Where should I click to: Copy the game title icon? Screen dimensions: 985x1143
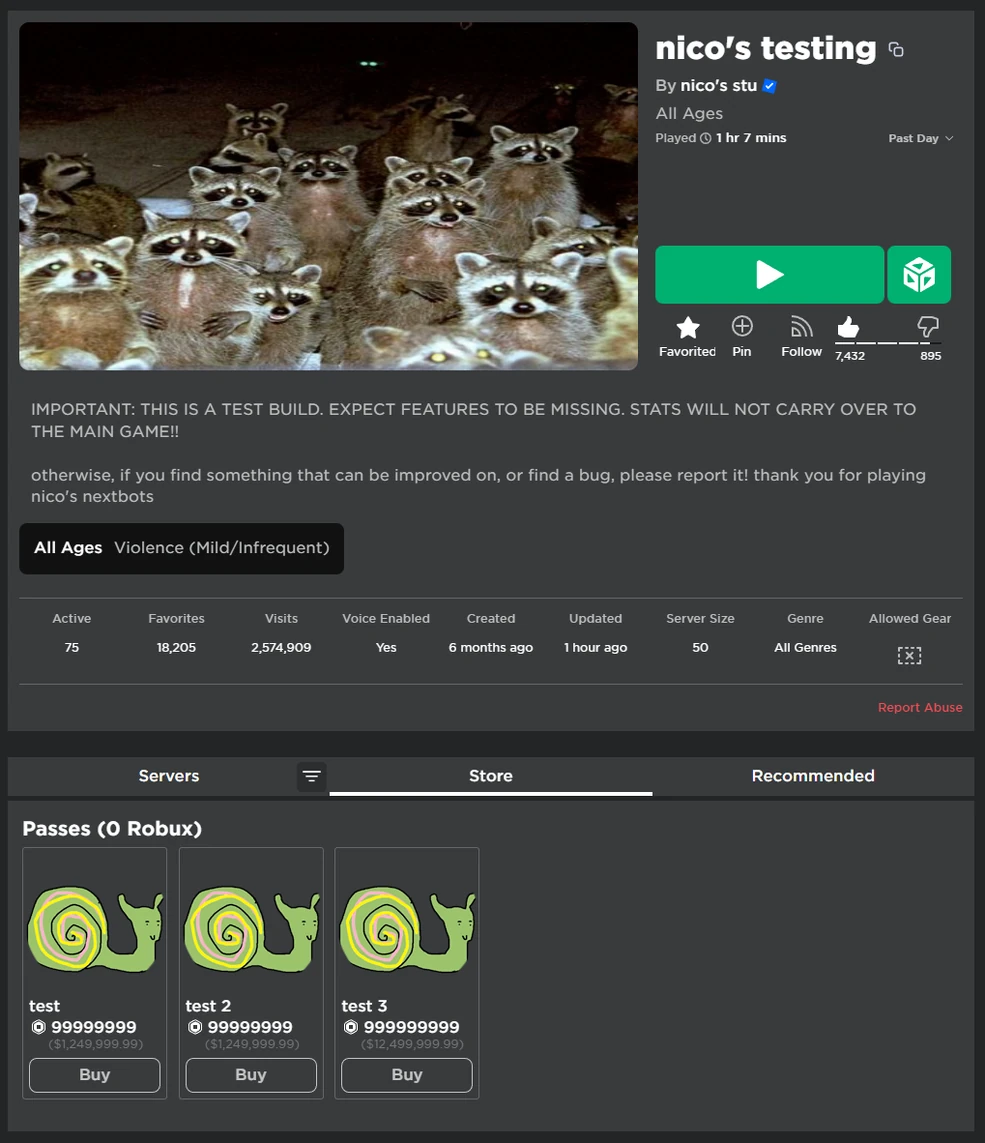(896, 50)
